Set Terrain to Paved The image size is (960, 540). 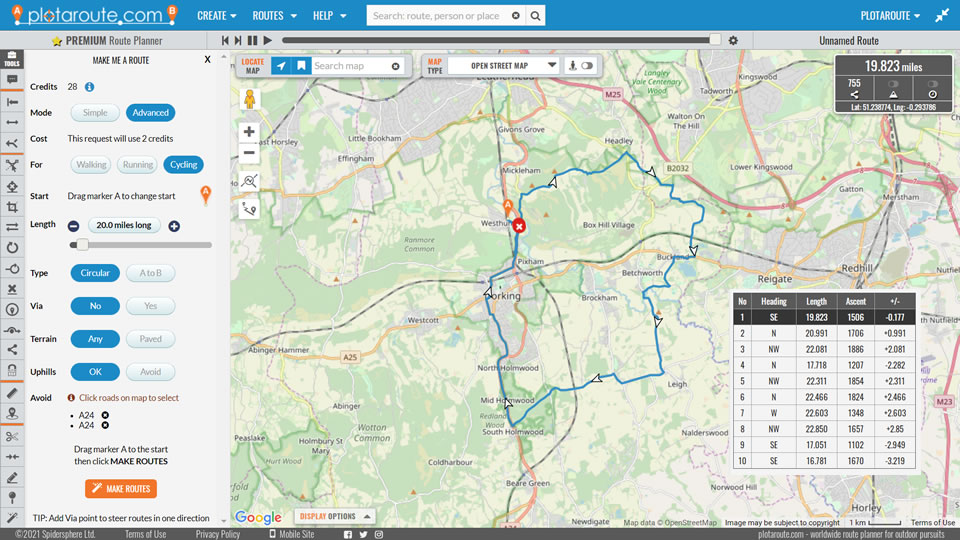[x=151, y=339]
